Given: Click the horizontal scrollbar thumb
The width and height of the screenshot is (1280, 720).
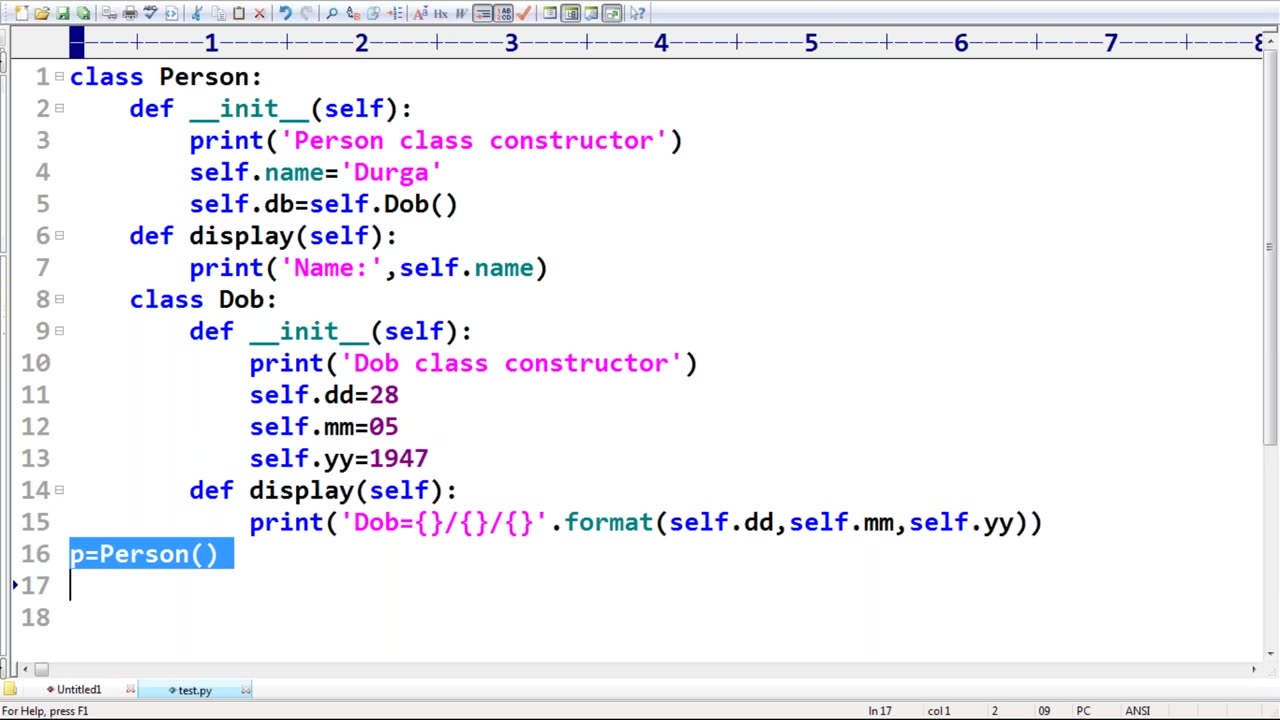Looking at the screenshot, I should 42,669.
